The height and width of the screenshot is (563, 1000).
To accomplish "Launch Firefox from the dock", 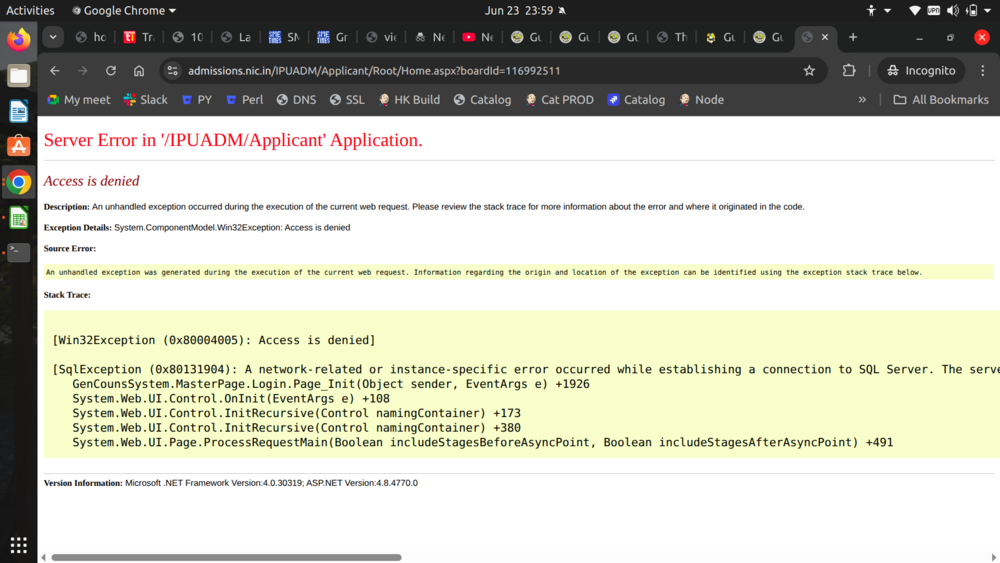I will pos(18,40).
